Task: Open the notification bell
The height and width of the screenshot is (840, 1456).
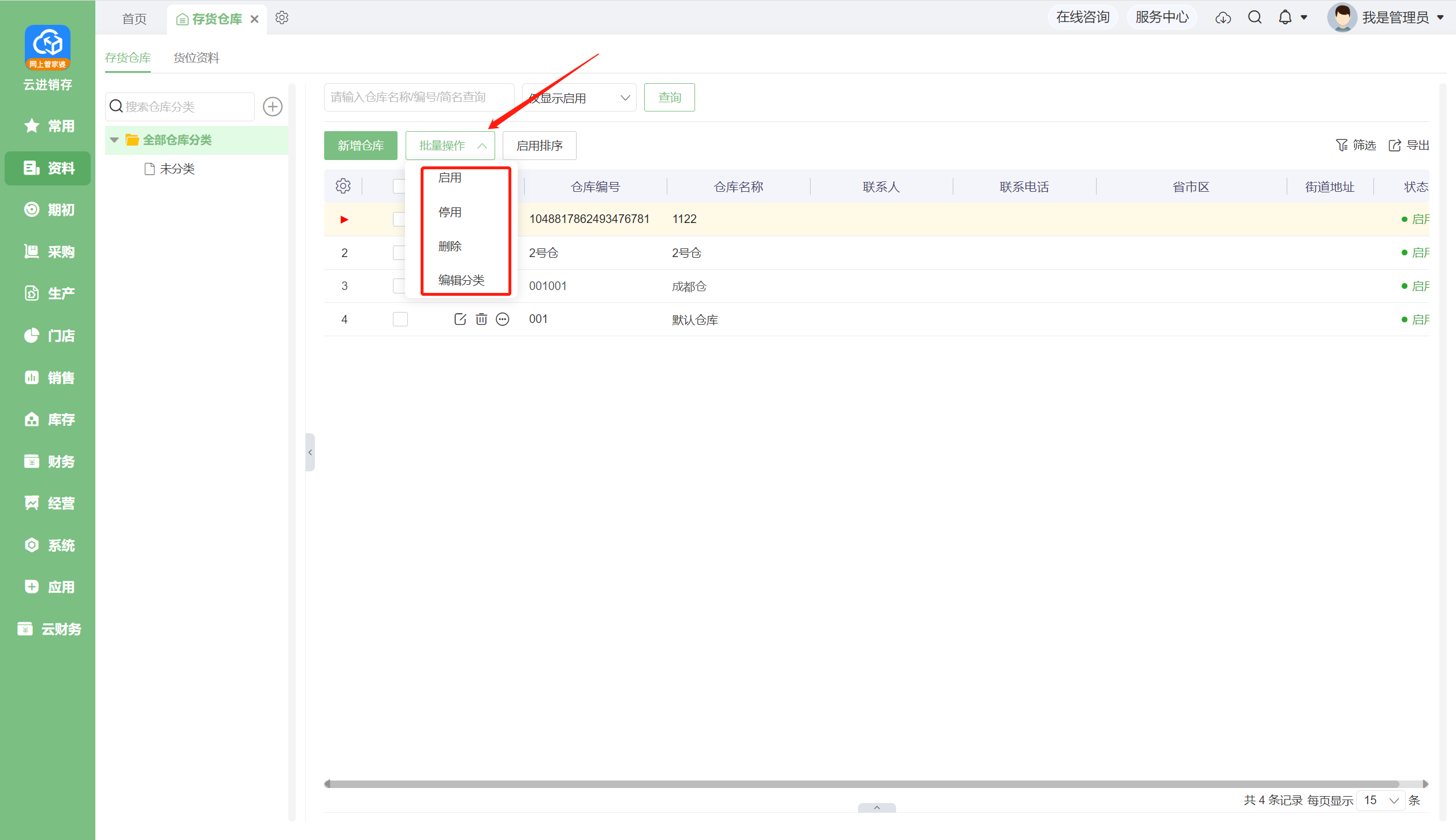Action: pyautogui.click(x=1285, y=17)
